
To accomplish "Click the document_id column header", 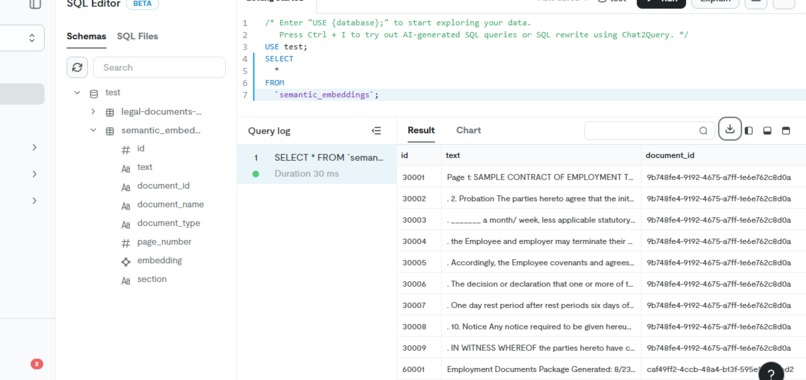I will click(724, 155).
